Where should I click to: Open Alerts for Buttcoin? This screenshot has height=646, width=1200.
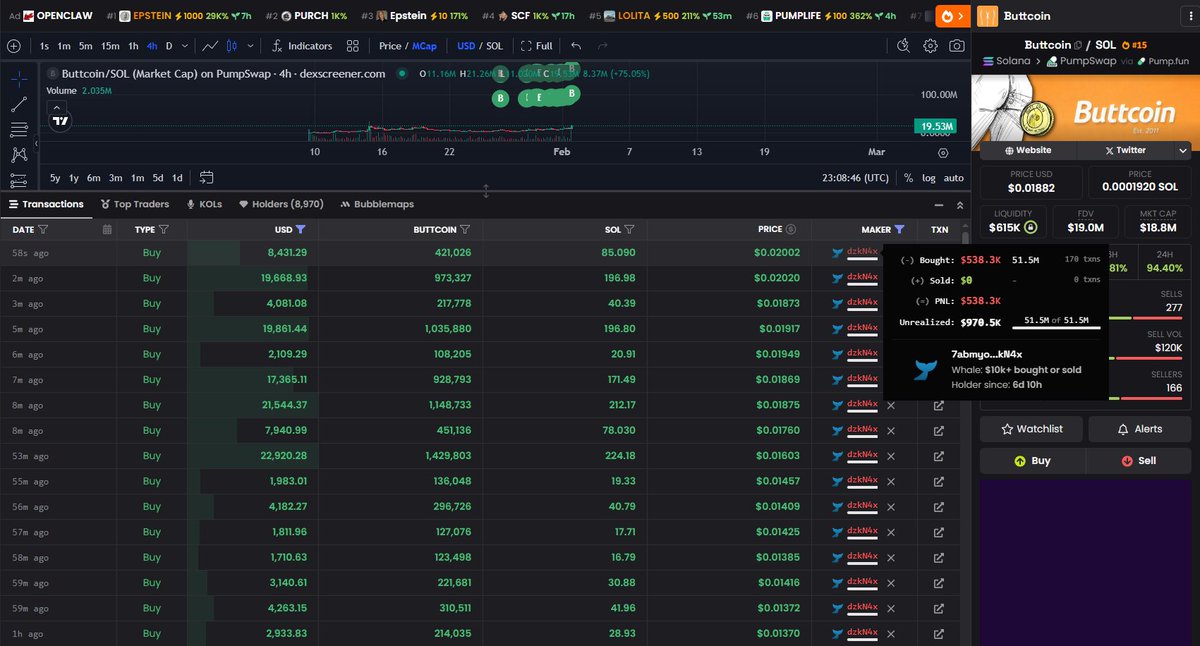click(1140, 429)
